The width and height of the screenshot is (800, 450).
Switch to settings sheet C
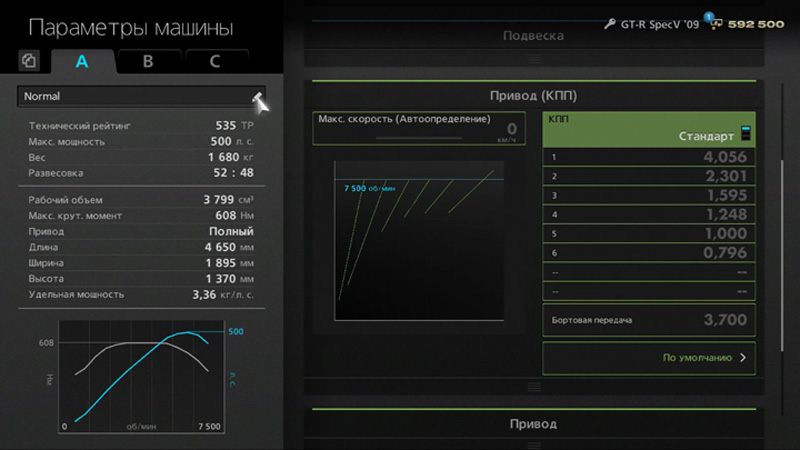click(x=214, y=61)
